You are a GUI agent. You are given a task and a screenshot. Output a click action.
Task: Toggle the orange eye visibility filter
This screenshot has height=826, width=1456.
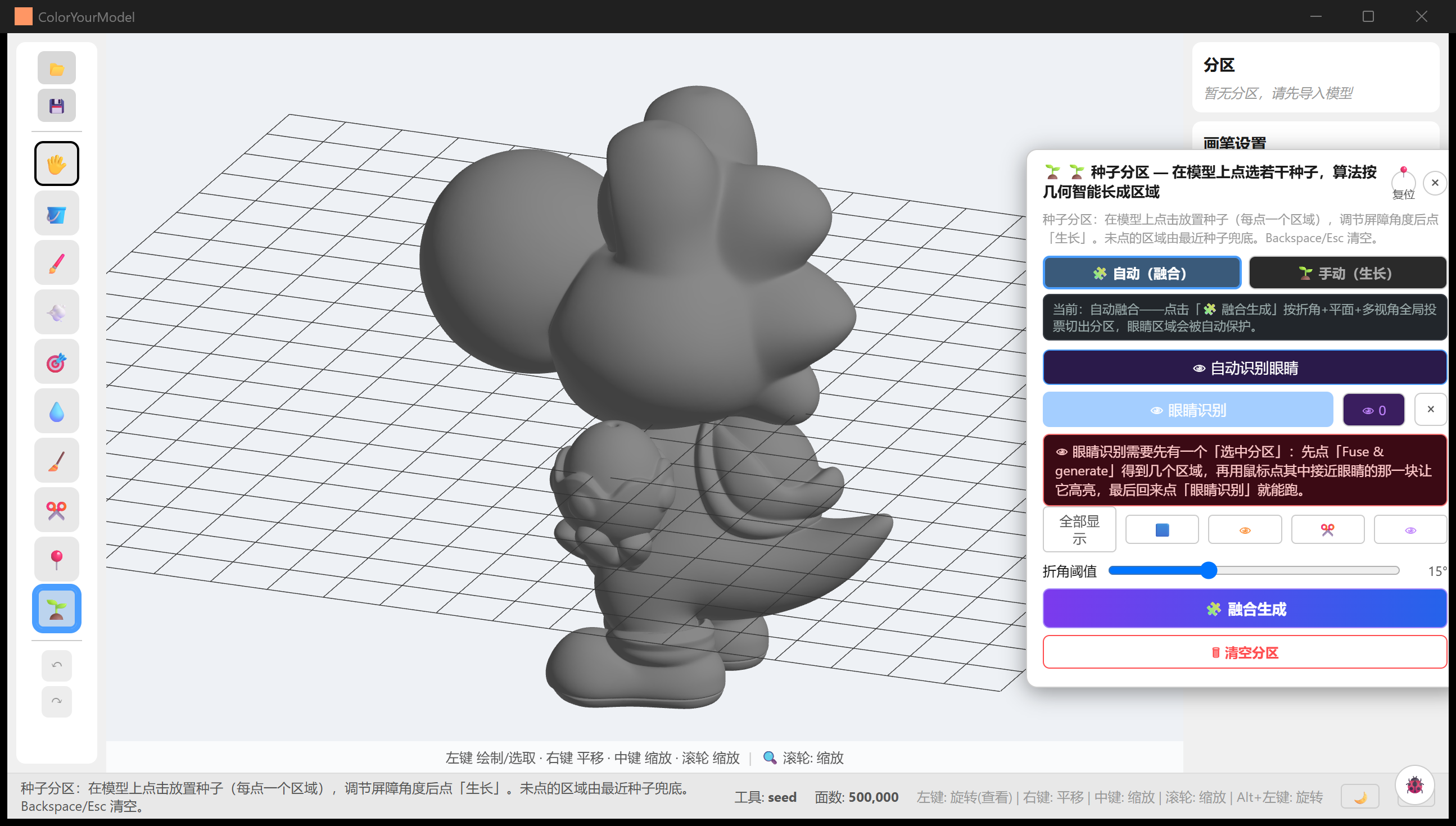tap(1245, 530)
